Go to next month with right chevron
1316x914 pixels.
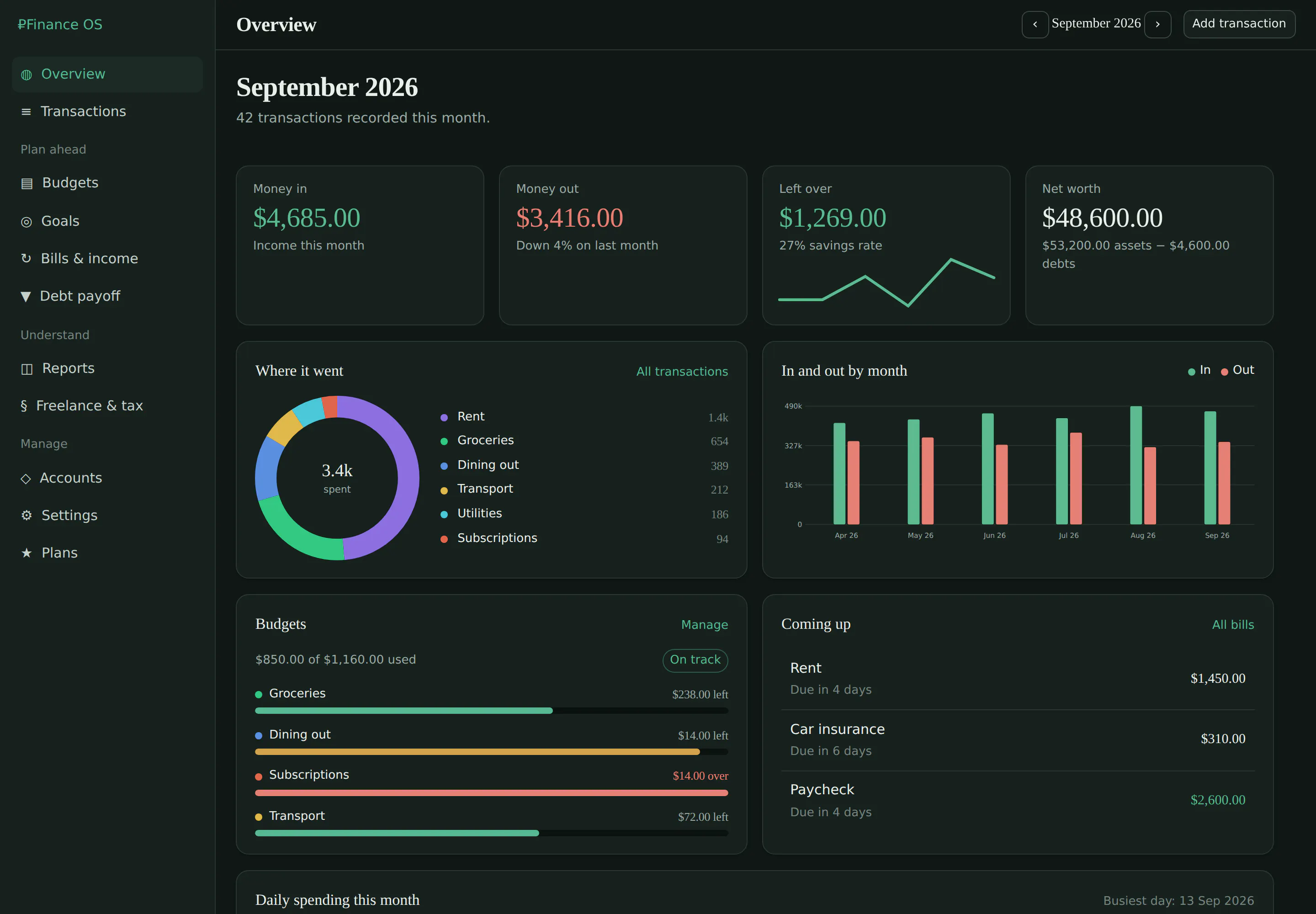pos(1157,24)
